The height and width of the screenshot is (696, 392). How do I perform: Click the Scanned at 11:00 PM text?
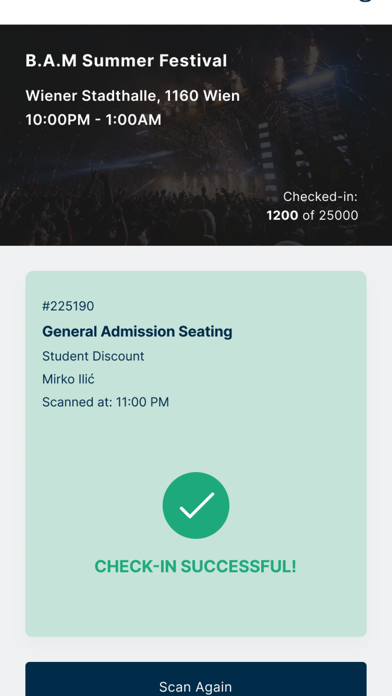[x=106, y=402]
